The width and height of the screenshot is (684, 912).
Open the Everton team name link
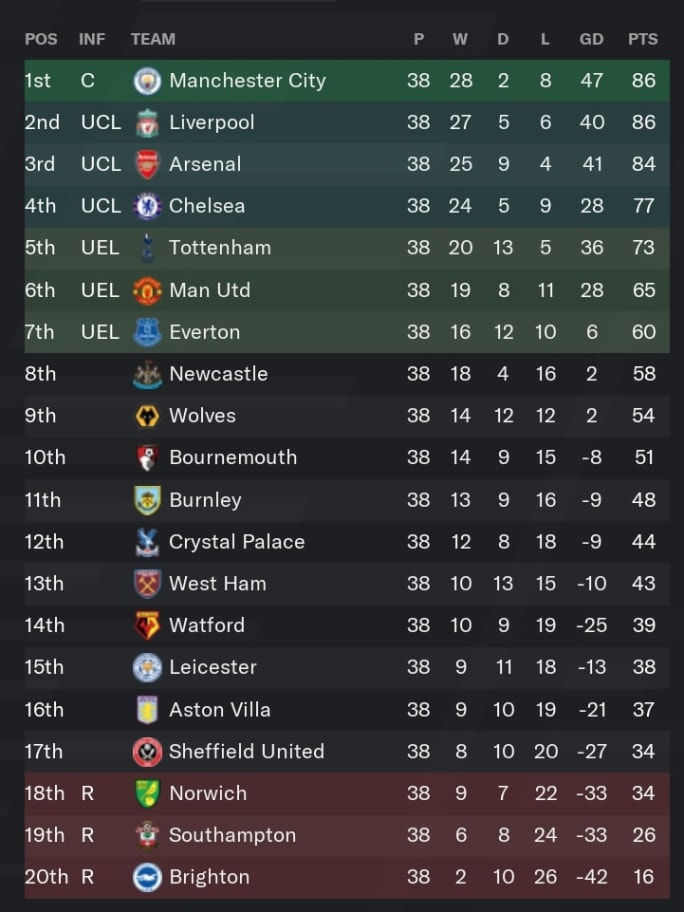[205, 332]
